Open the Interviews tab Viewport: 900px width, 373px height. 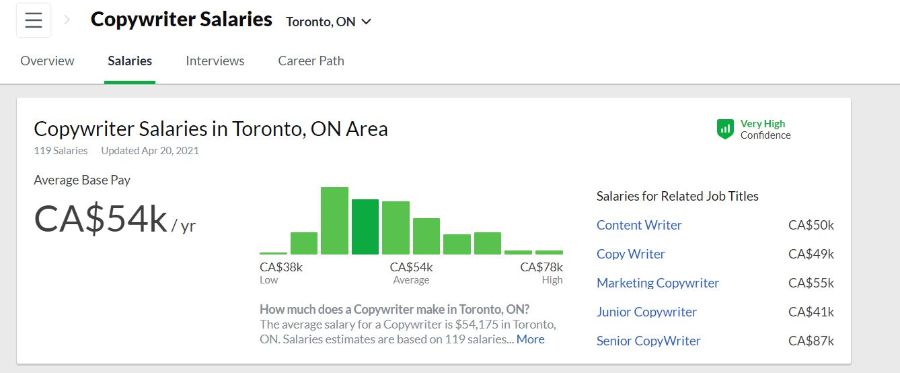point(215,61)
